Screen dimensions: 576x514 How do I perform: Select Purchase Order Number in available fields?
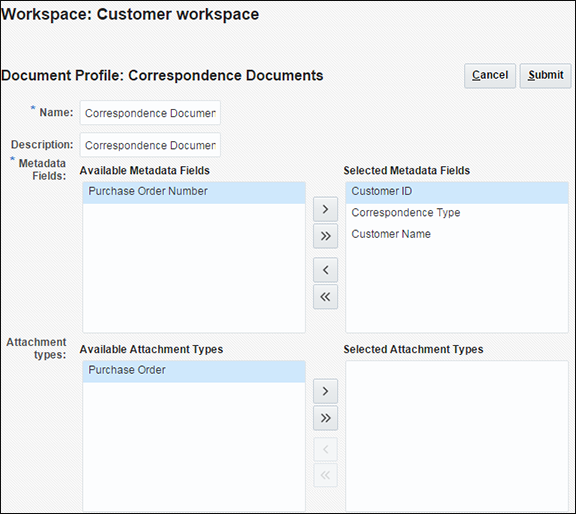tap(194, 192)
